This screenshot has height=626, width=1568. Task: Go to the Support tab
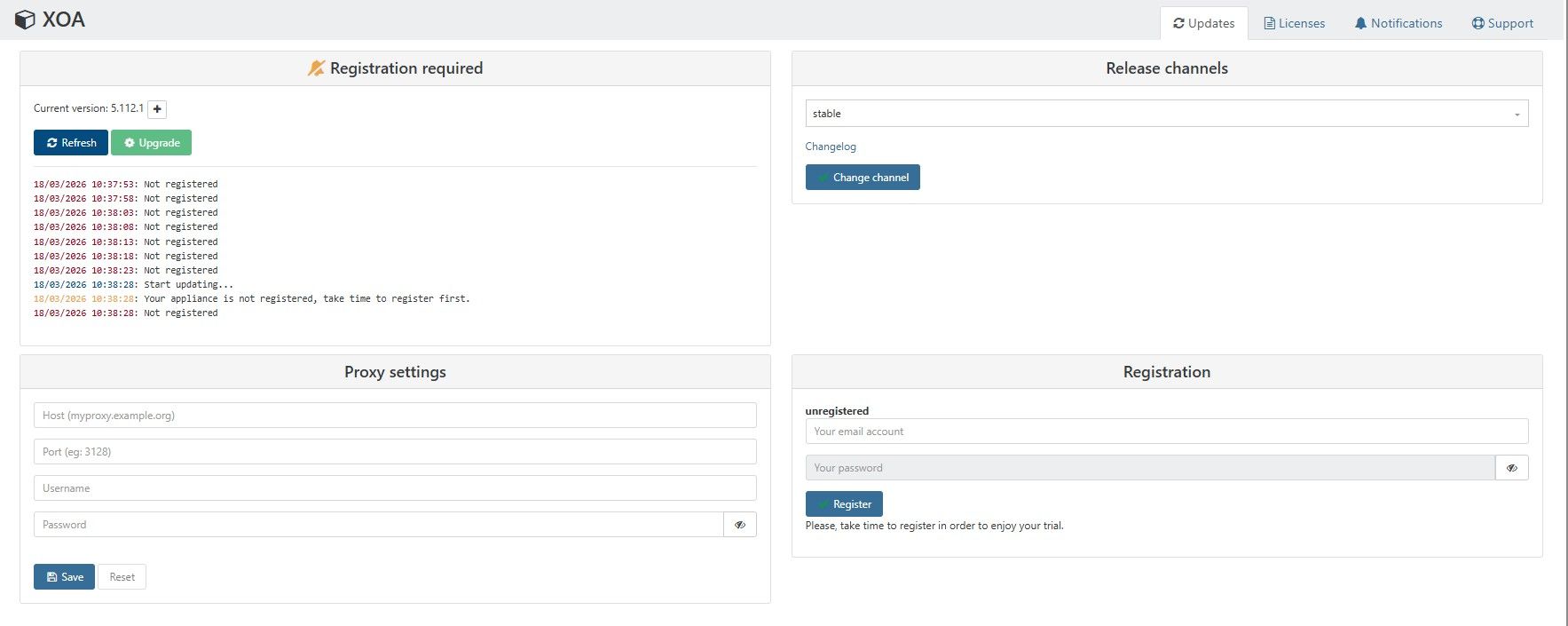tap(1501, 24)
